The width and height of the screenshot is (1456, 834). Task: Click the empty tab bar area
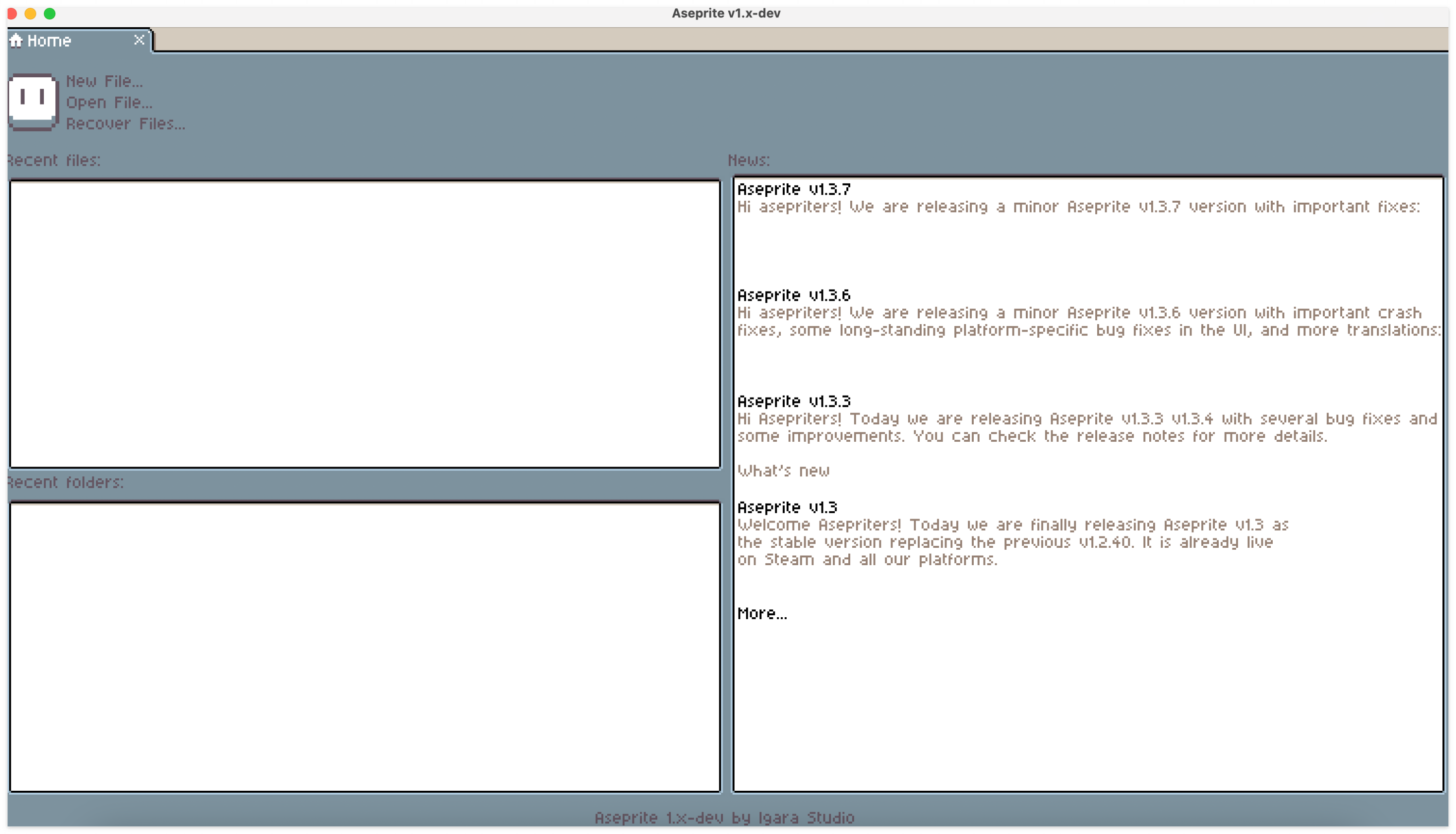point(802,40)
